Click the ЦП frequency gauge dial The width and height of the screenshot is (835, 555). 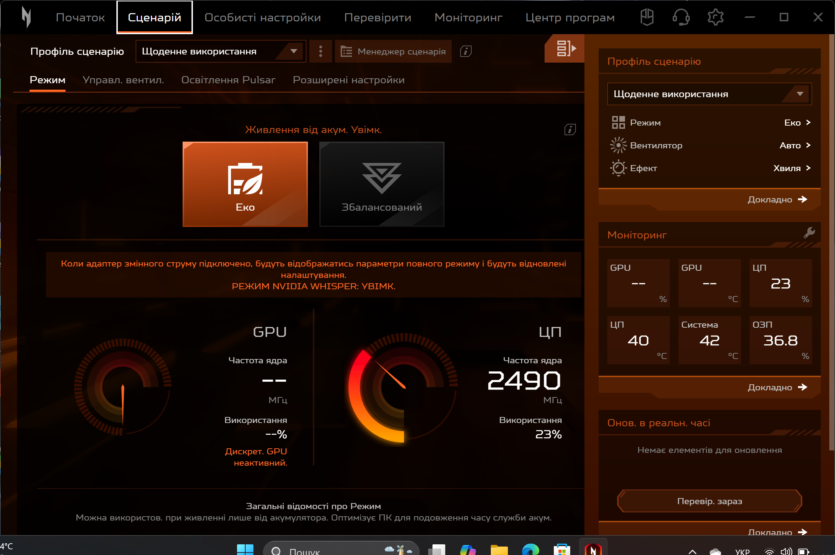(x=403, y=388)
